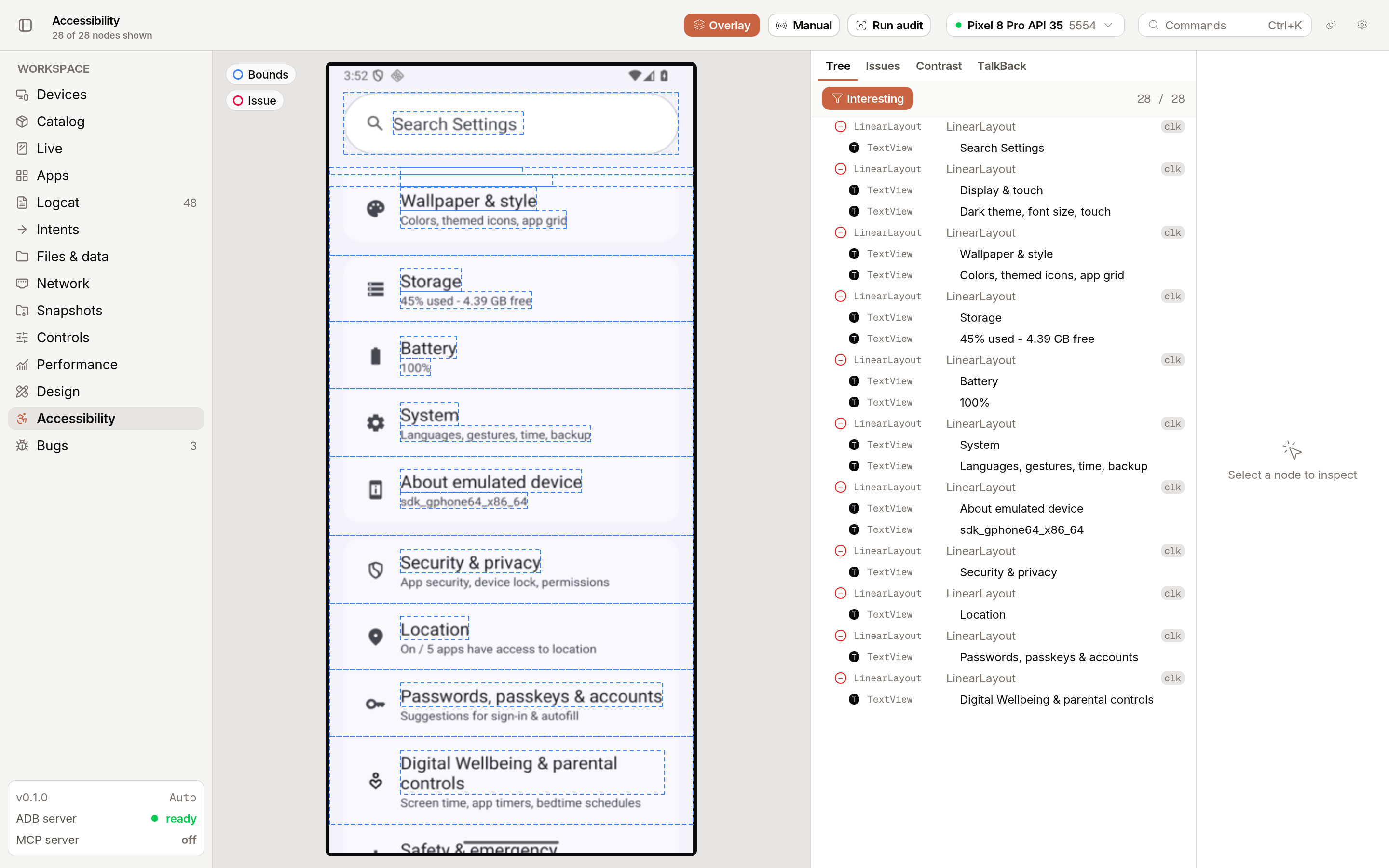
Task: Tap the Passwords key icon on device
Action: click(x=375, y=704)
